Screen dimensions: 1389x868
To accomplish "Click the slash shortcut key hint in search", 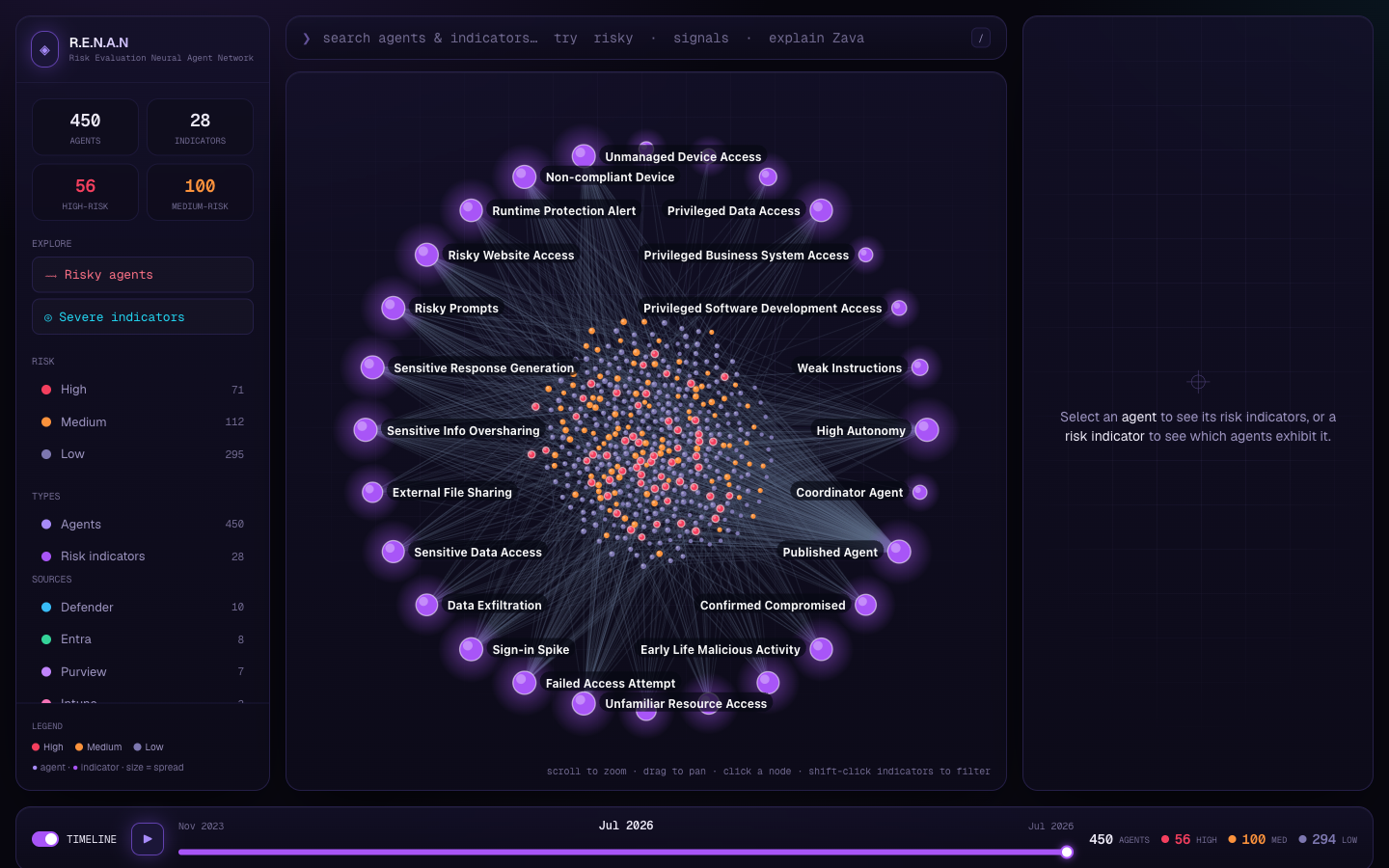I will coord(981,39).
